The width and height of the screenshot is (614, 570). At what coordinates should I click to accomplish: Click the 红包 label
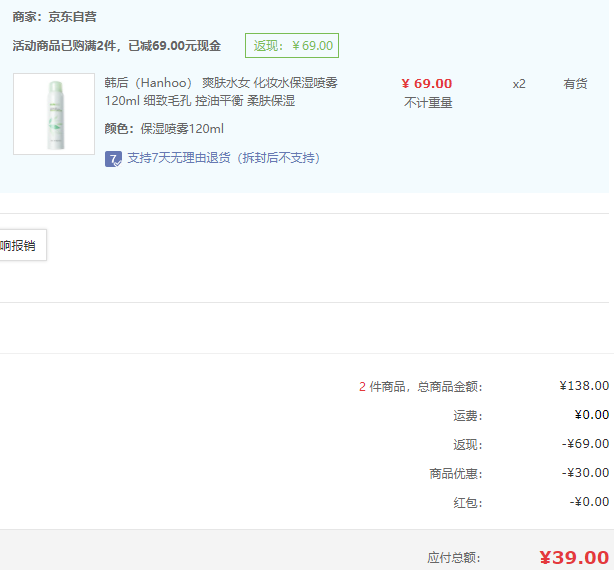click(x=468, y=503)
